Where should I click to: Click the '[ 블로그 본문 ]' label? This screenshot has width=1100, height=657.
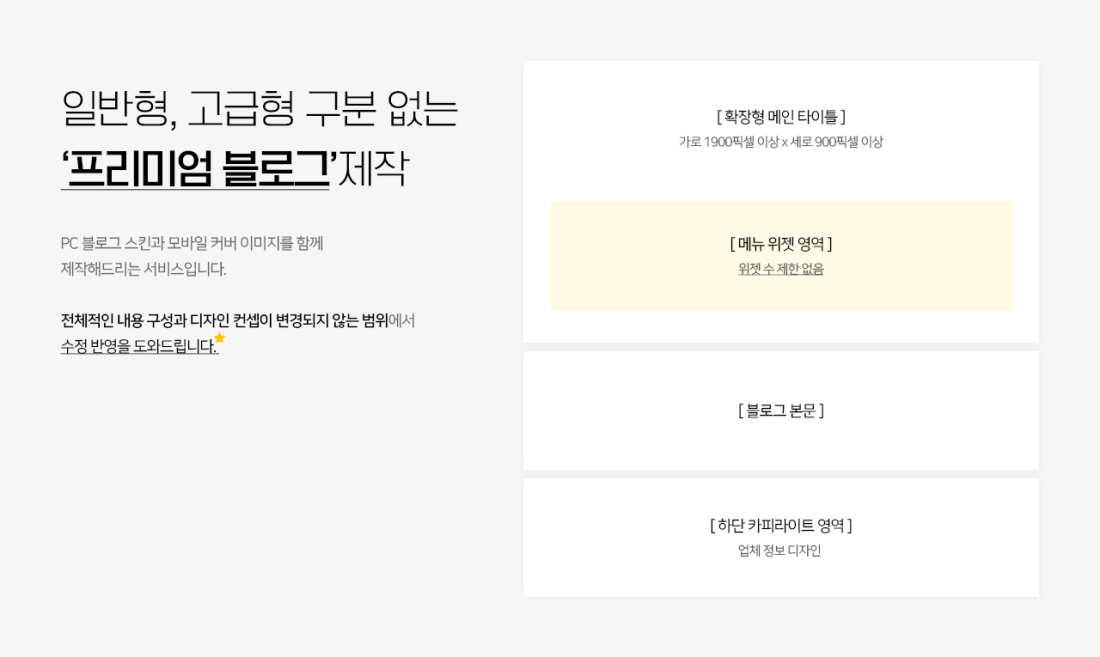point(781,411)
